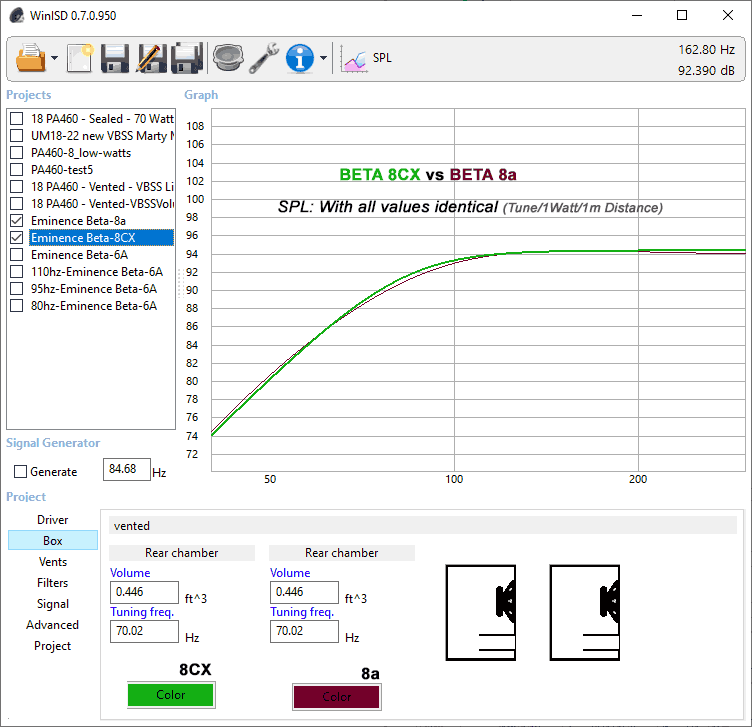The width and height of the screenshot is (752, 727).
Task: Close the WinISD window
Action: point(728,15)
